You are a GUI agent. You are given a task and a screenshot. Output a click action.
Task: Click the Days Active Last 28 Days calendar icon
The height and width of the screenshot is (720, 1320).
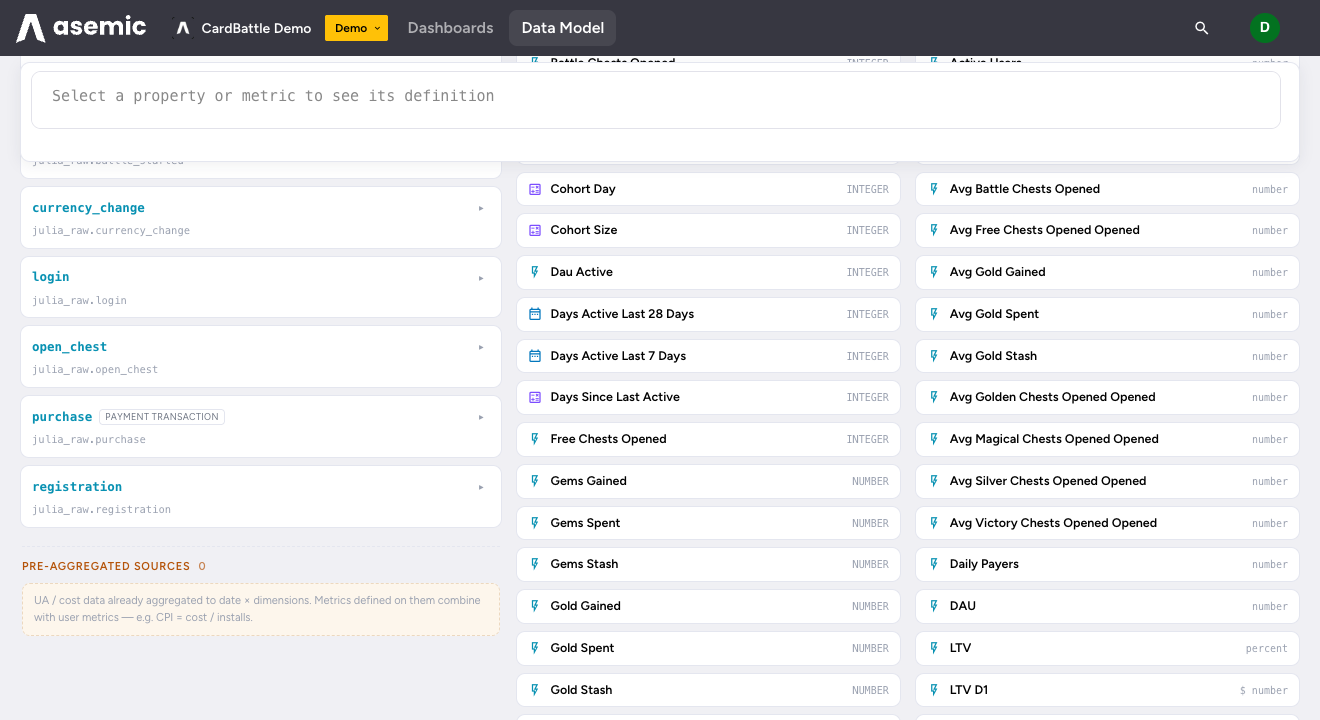tap(535, 314)
